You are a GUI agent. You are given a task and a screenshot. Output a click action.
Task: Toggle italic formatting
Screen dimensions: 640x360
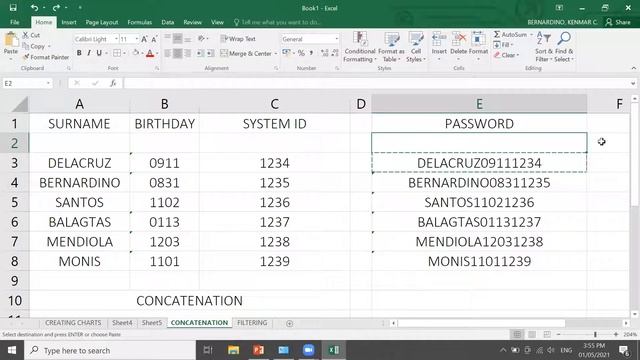[89, 53]
